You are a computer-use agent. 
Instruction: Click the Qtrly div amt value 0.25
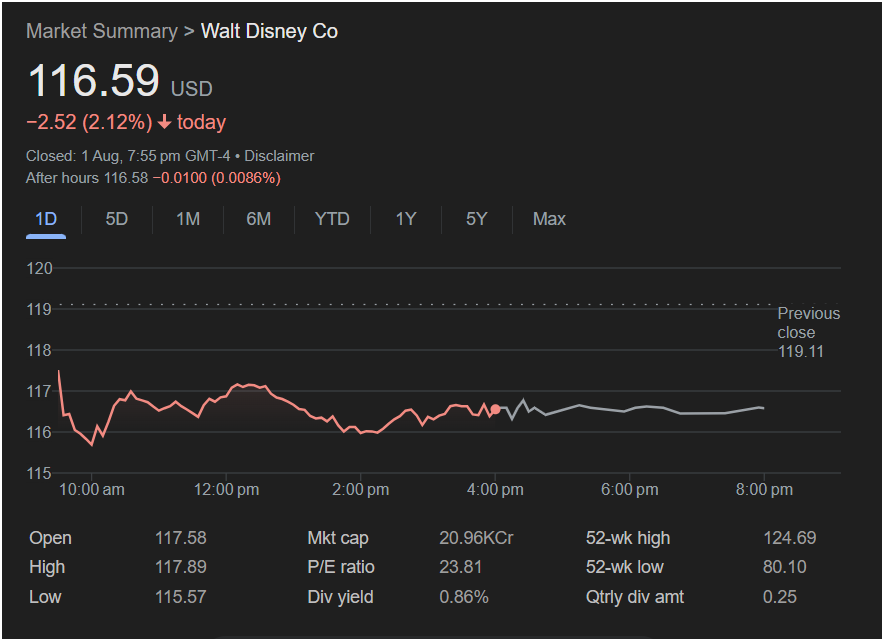pos(780,597)
